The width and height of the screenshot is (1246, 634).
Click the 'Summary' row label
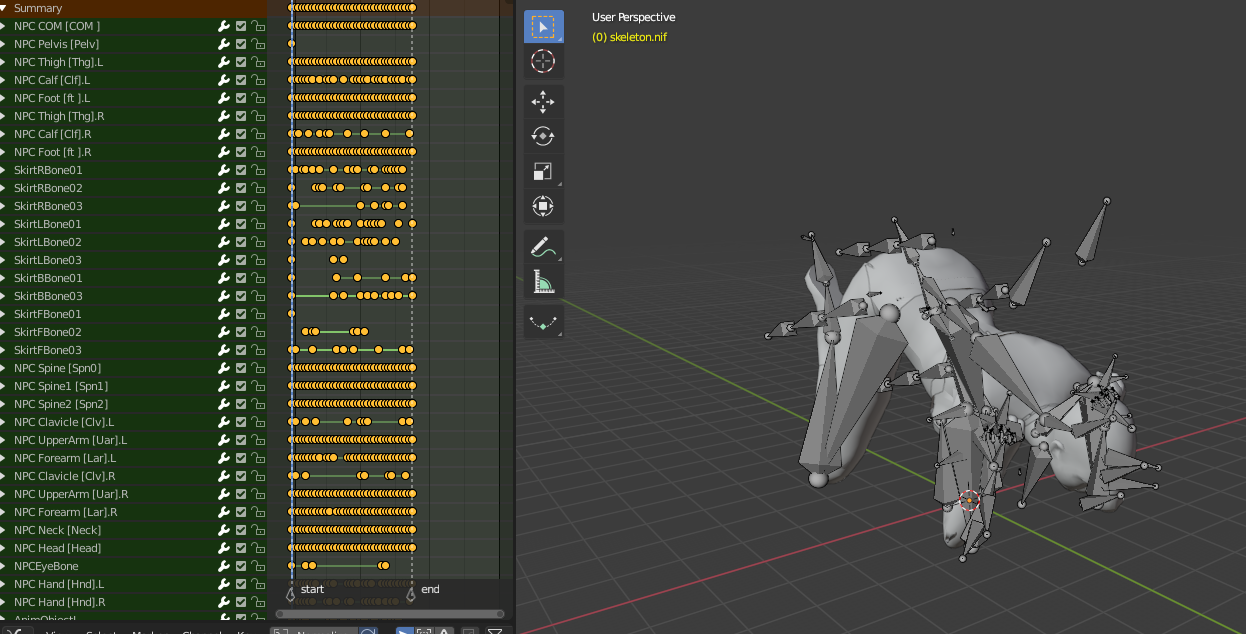(x=38, y=8)
